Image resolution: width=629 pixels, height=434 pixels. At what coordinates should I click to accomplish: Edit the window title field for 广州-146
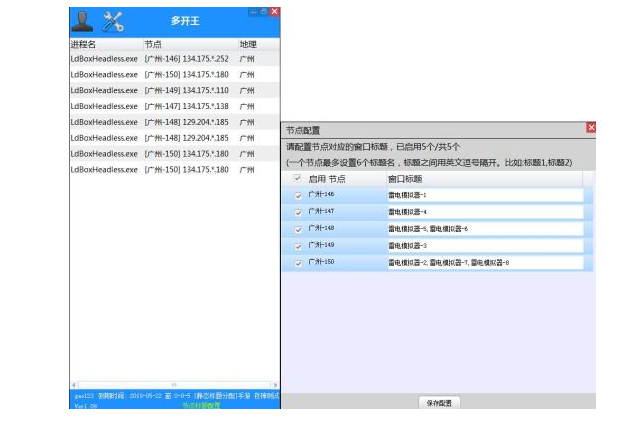click(485, 195)
